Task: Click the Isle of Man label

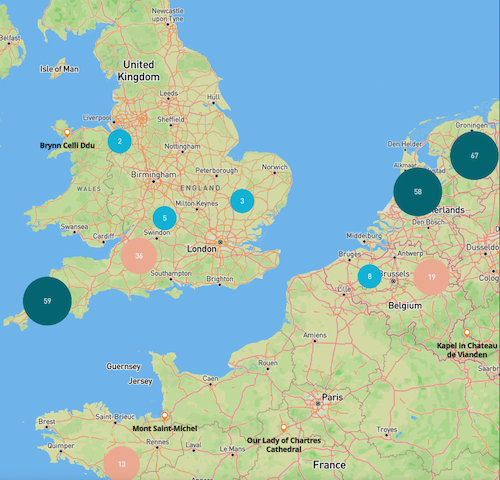Action: point(59,69)
